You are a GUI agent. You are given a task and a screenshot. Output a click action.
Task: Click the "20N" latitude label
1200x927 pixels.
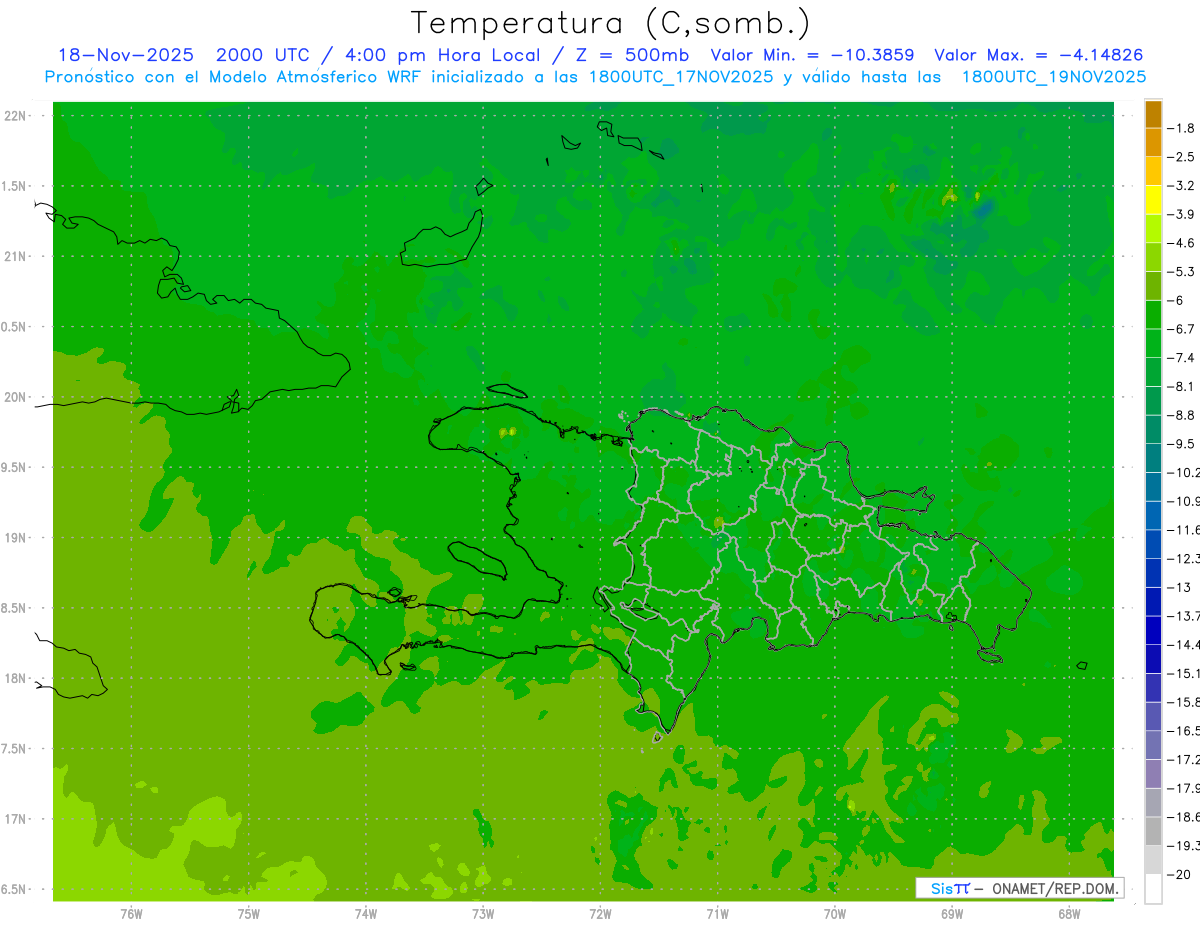pos(14,397)
